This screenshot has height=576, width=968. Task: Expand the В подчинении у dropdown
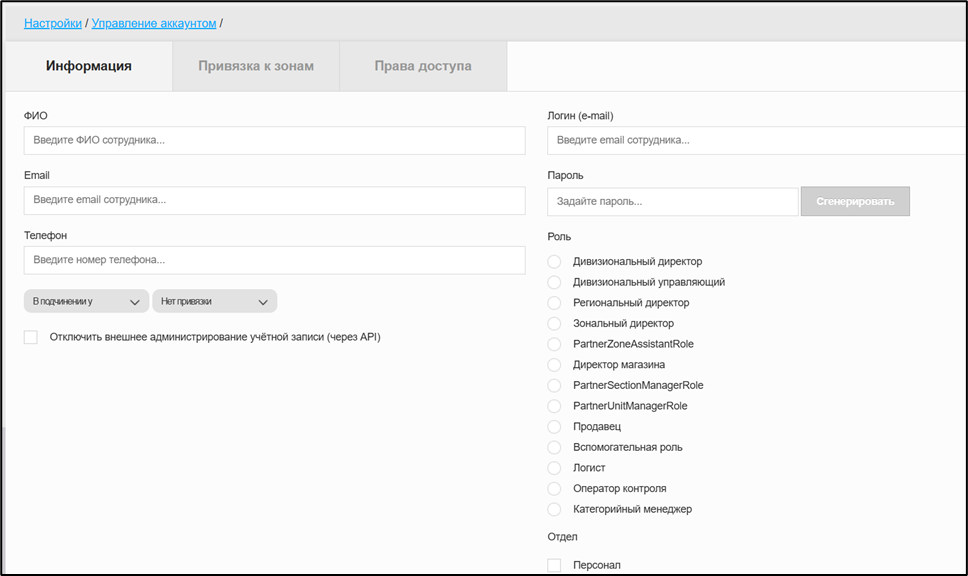click(86, 301)
